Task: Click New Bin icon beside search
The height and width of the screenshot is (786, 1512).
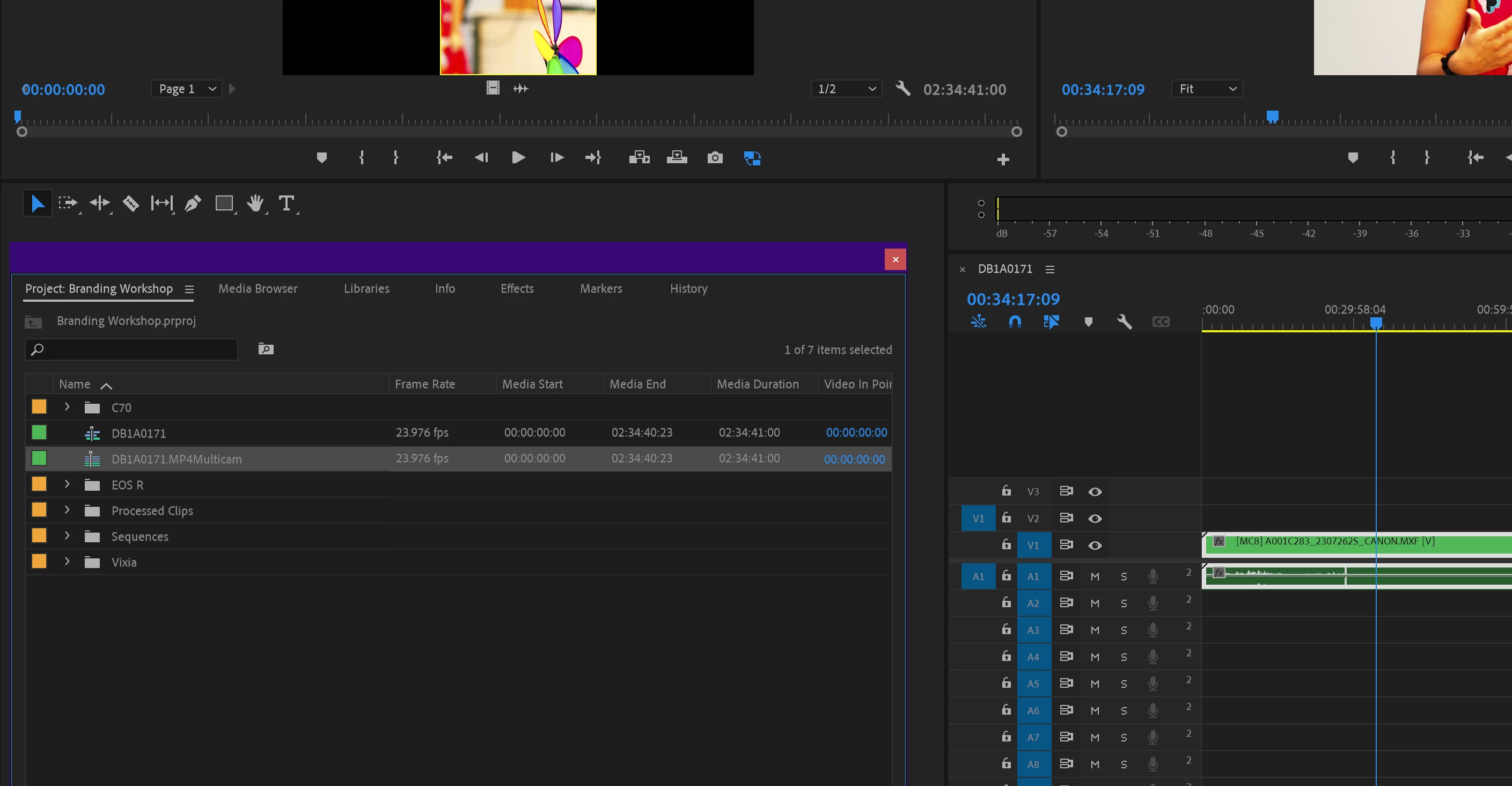Action: click(266, 350)
